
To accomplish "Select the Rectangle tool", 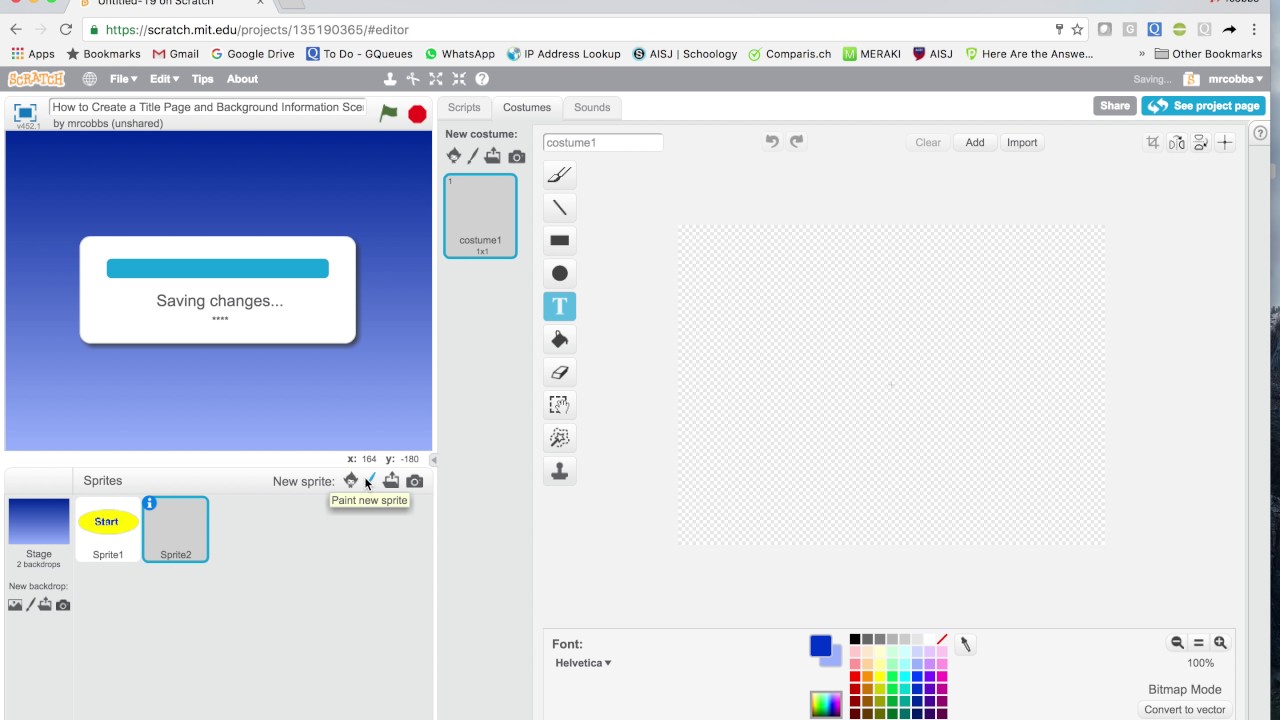I will pos(560,241).
